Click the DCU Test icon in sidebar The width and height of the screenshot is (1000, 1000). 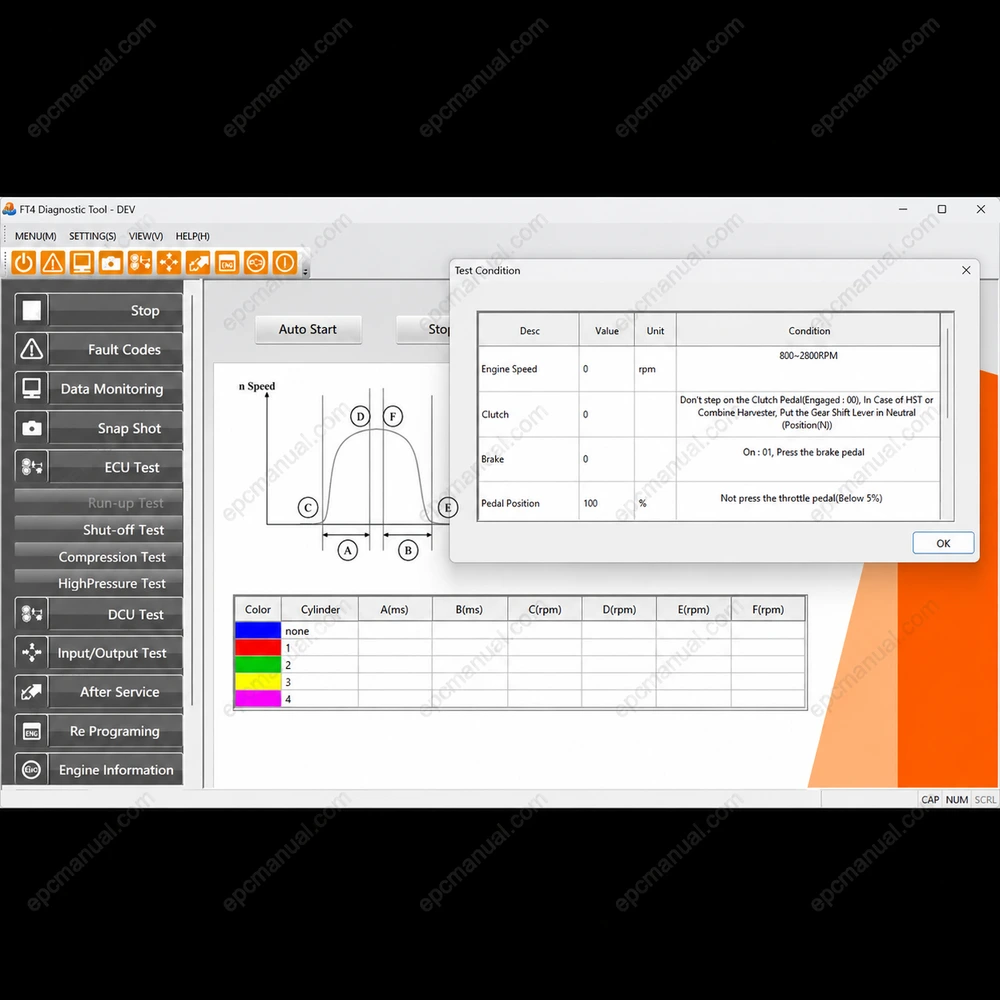(x=31, y=614)
